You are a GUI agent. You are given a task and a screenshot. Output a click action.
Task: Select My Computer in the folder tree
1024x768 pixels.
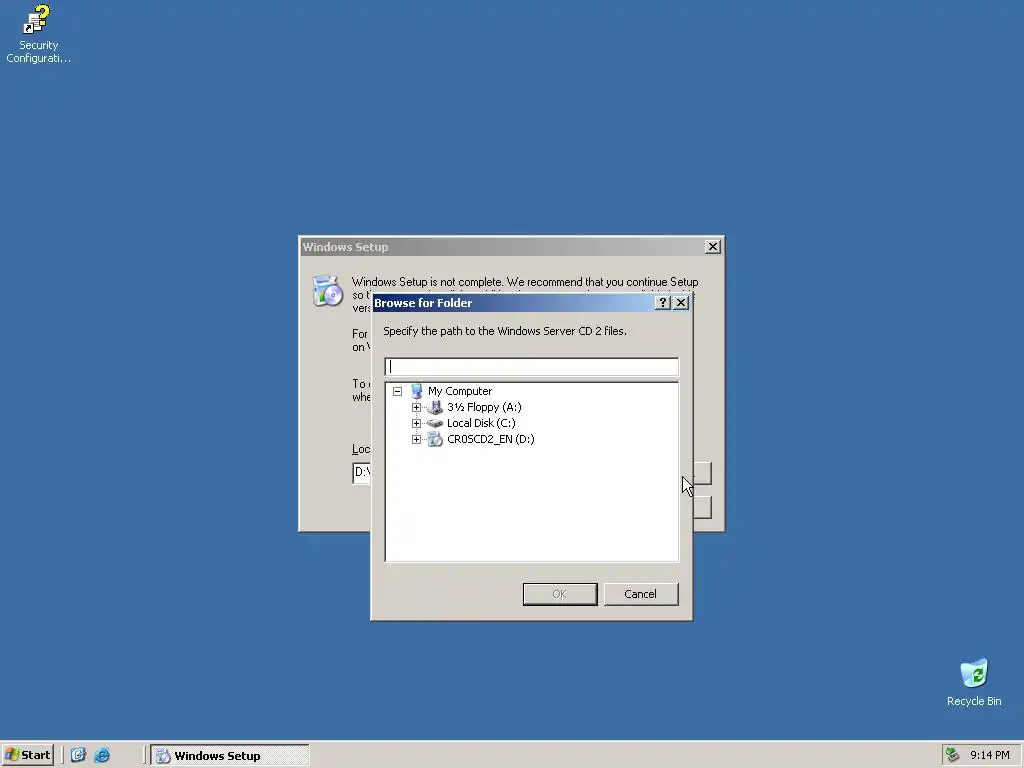point(460,391)
